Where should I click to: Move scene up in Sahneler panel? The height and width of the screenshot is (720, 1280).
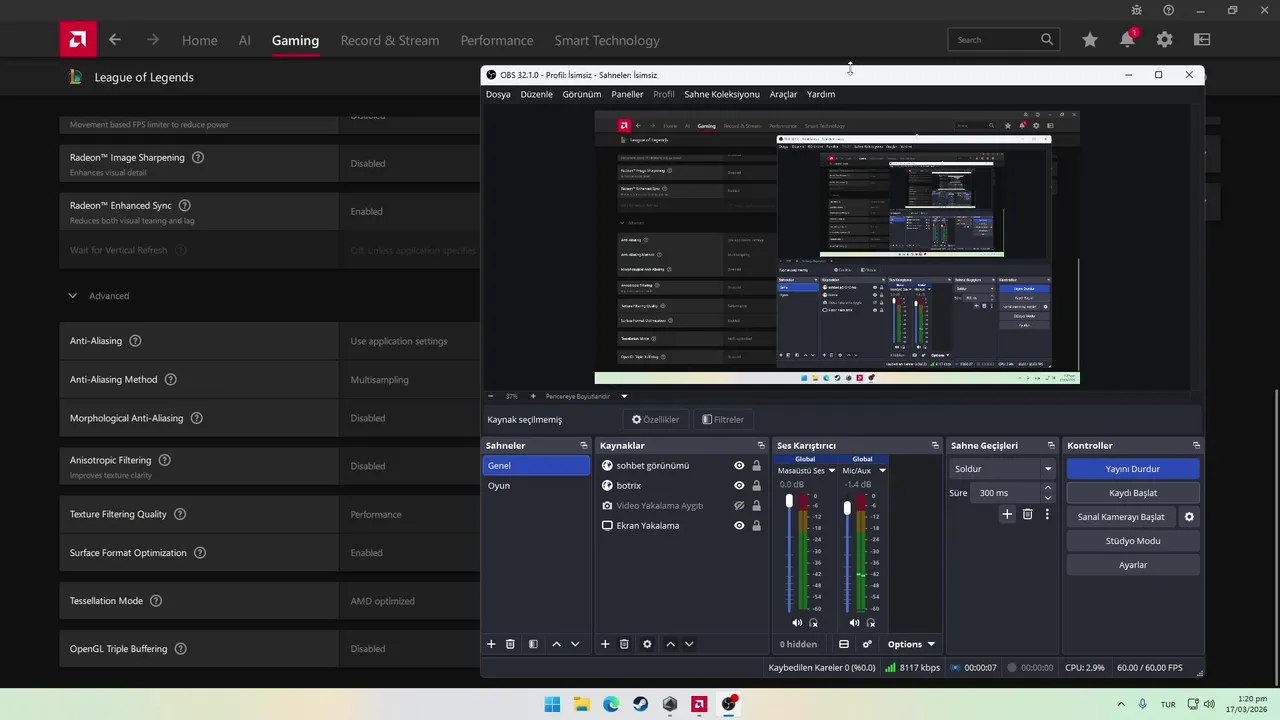pyautogui.click(x=557, y=644)
